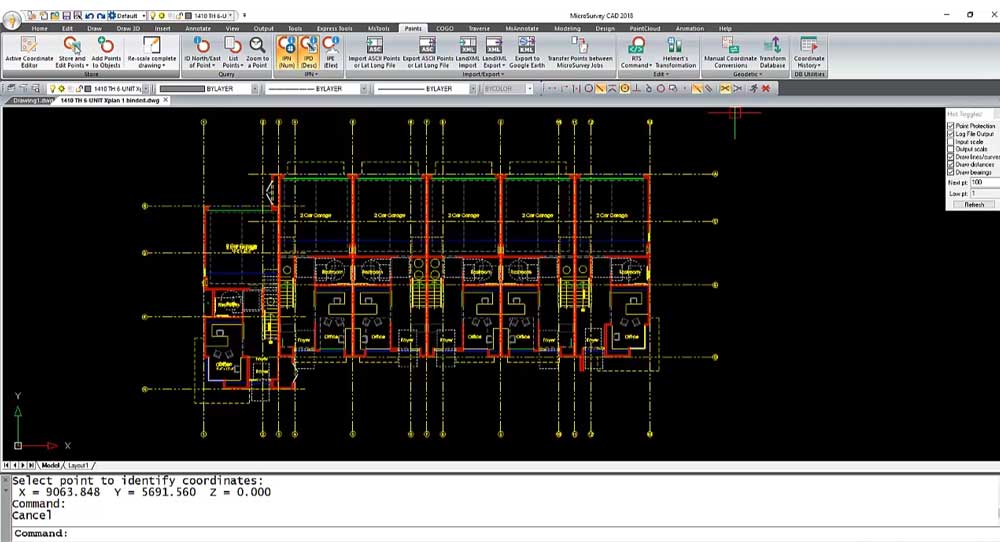Click Manual Coordinate Conversions icon
This screenshot has width=1000, height=542.
coord(730,51)
